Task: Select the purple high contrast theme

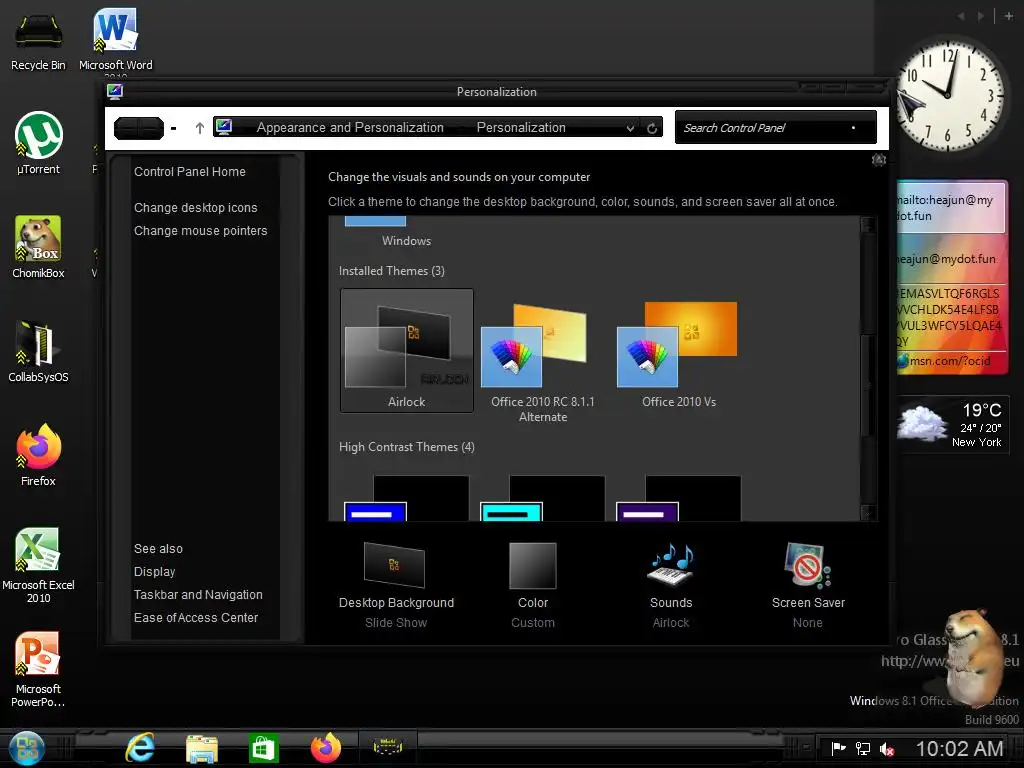Action: pos(678,498)
